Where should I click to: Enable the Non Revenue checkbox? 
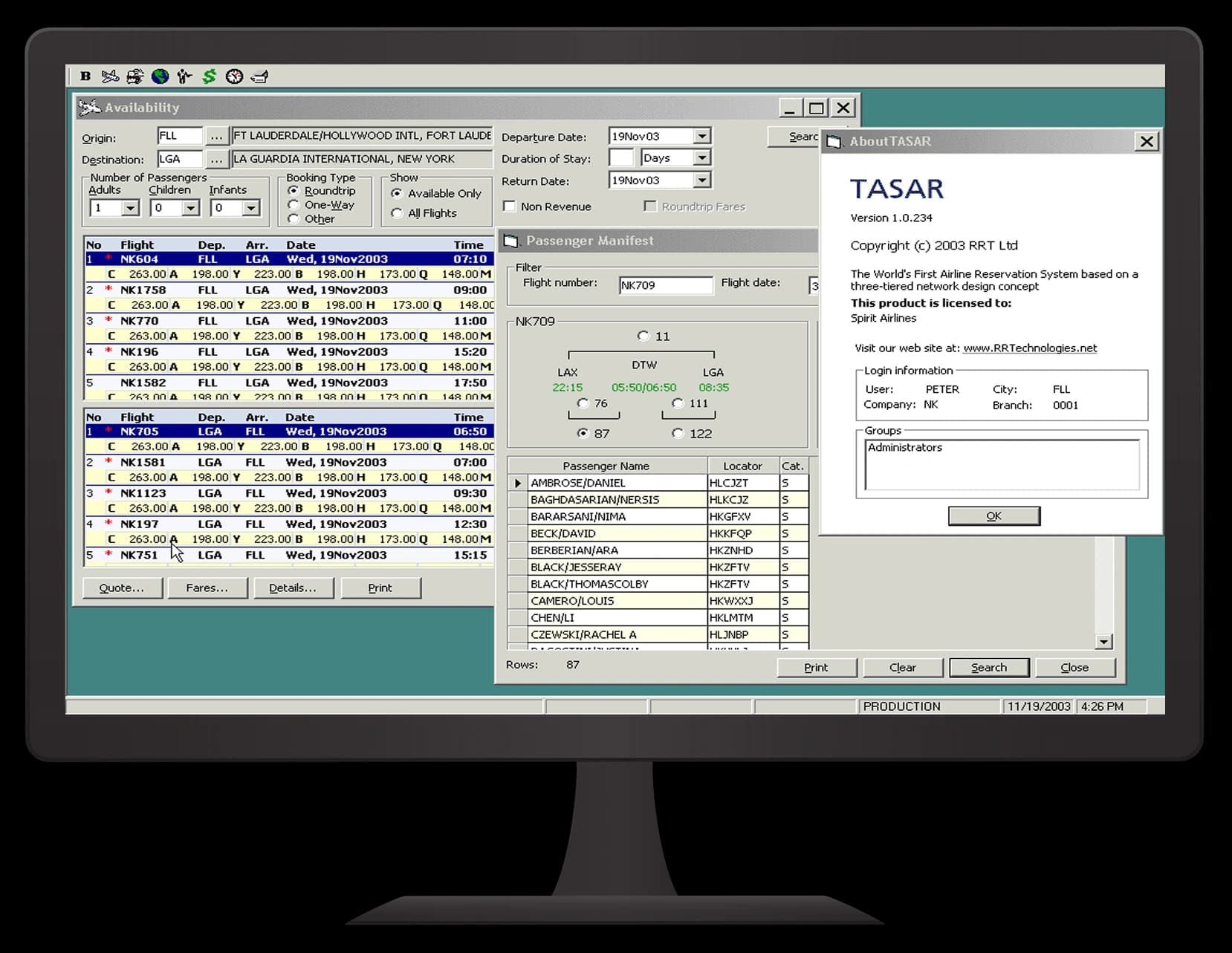click(510, 206)
